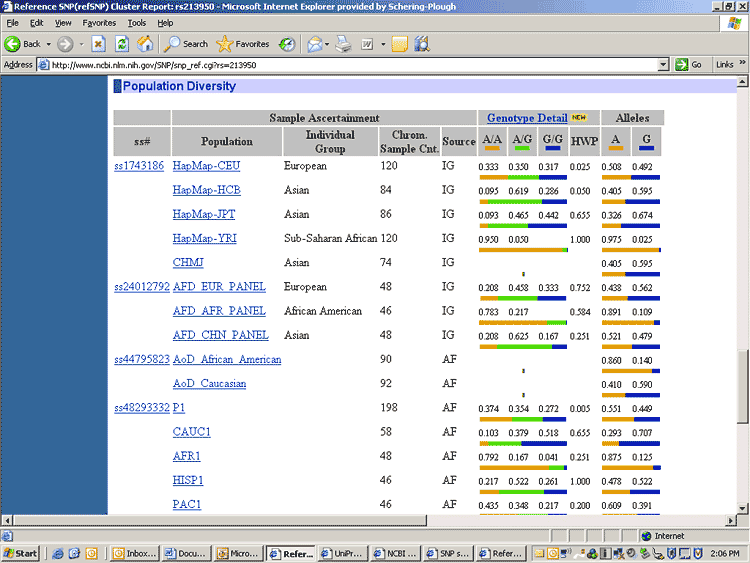
Task: Open the File menu
Action: [x=12, y=23]
